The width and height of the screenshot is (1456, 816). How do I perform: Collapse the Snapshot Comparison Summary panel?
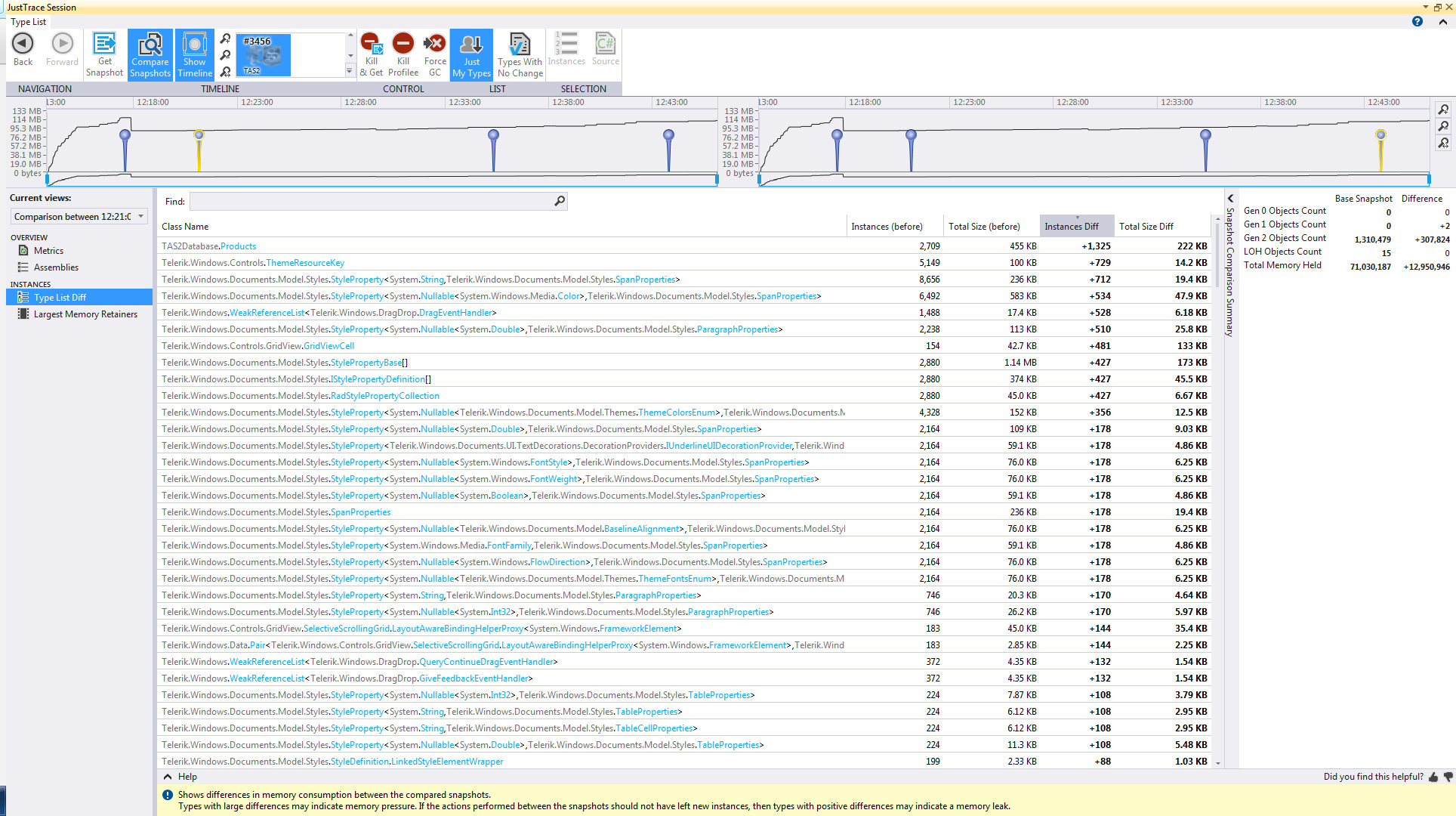[1230, 199]
